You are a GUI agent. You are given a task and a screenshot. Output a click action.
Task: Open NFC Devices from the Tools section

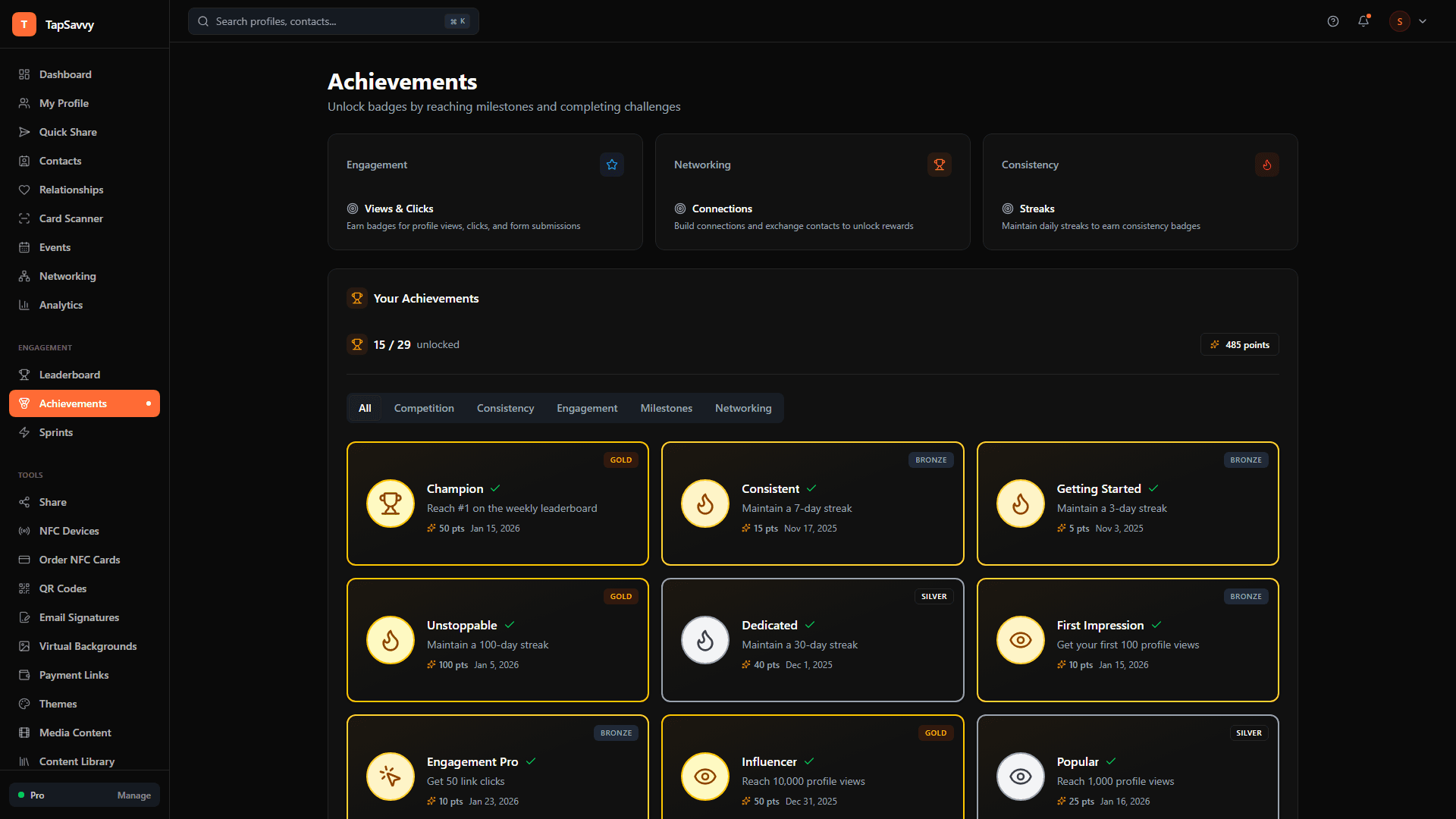[x=69, y=531]
